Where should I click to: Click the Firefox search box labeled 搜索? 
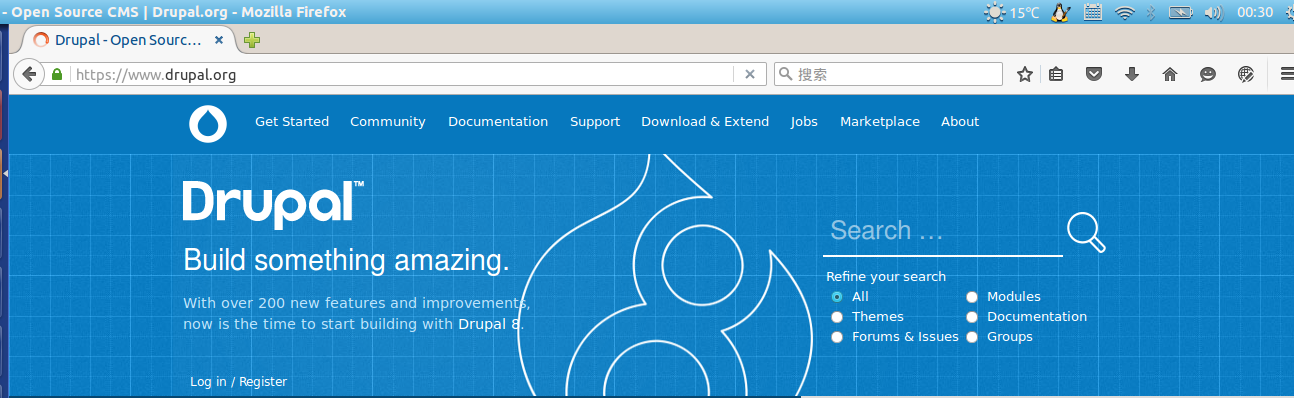pyautogui.click(x=888, y=74)
